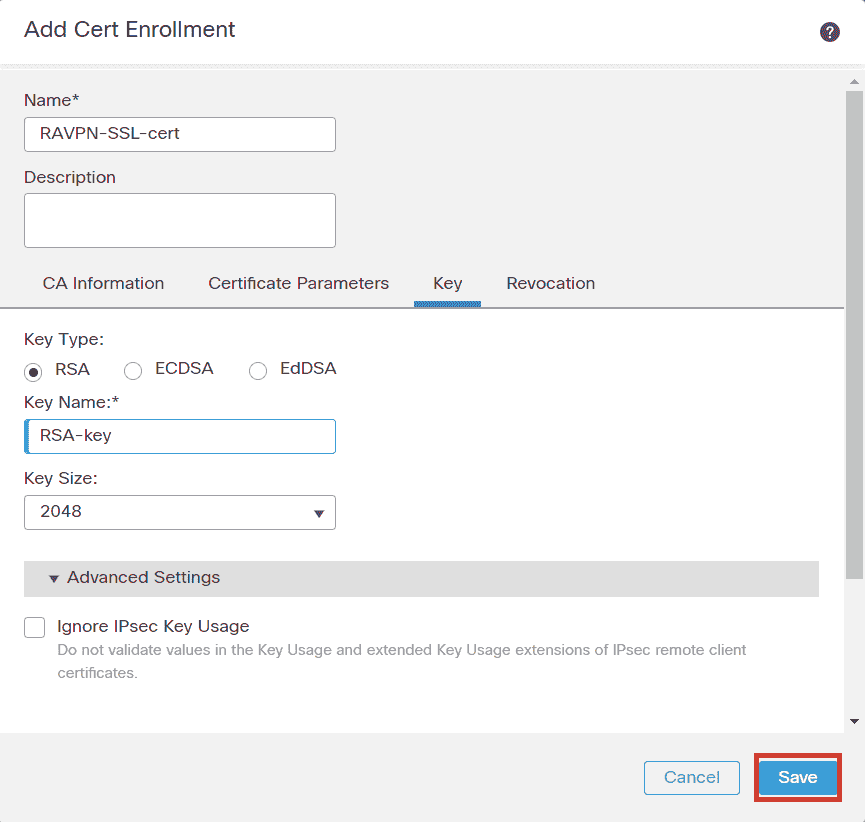Click into the Description text area
865x822 pixels.
(x=180, y=220)
